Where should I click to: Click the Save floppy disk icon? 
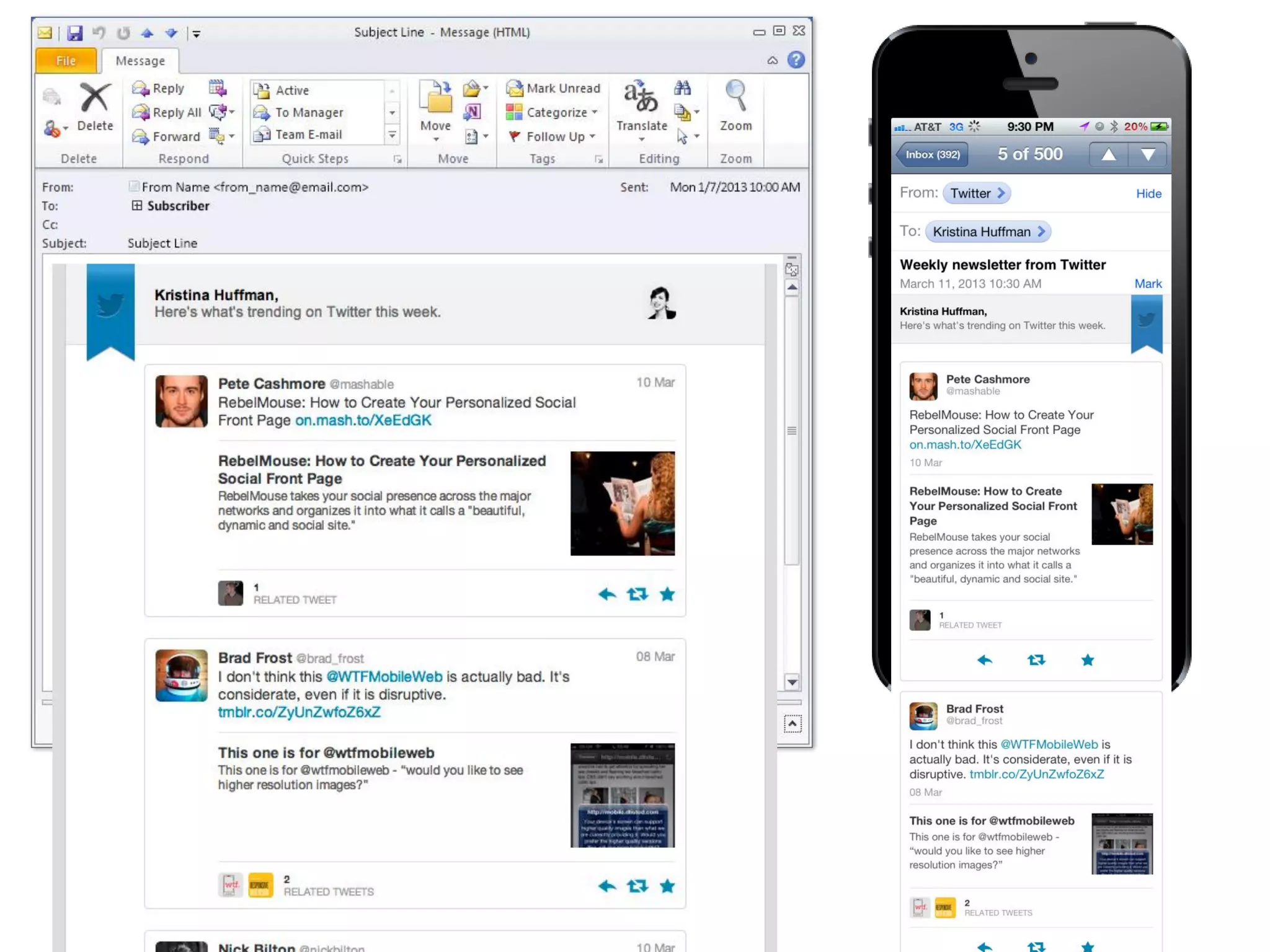75,33
